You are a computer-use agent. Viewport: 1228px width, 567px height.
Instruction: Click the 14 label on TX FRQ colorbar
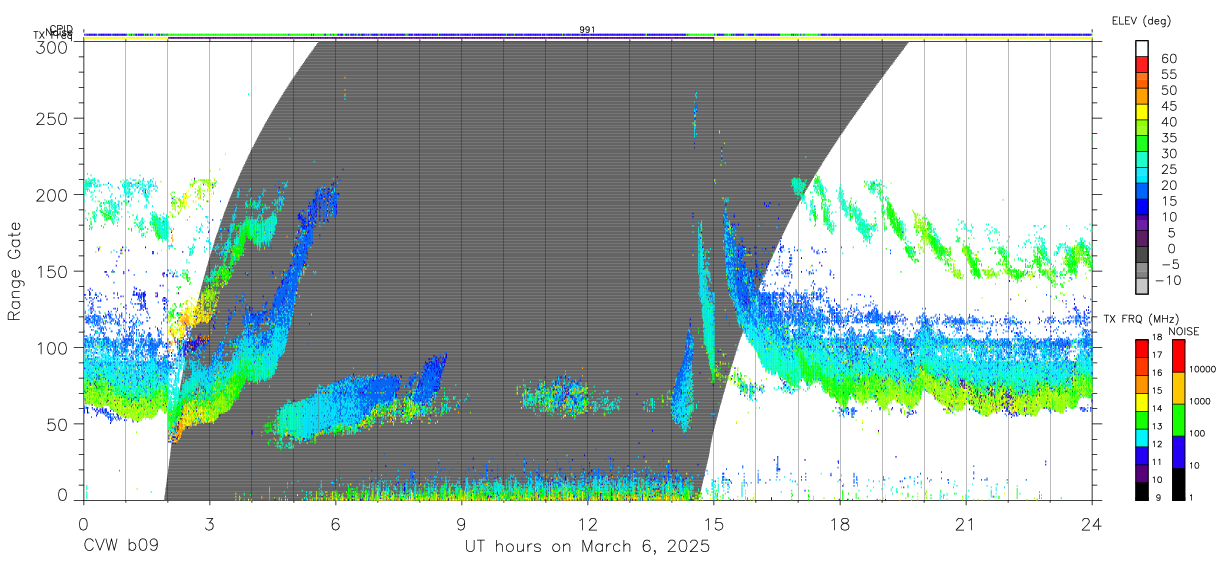tap(1158, 409)
